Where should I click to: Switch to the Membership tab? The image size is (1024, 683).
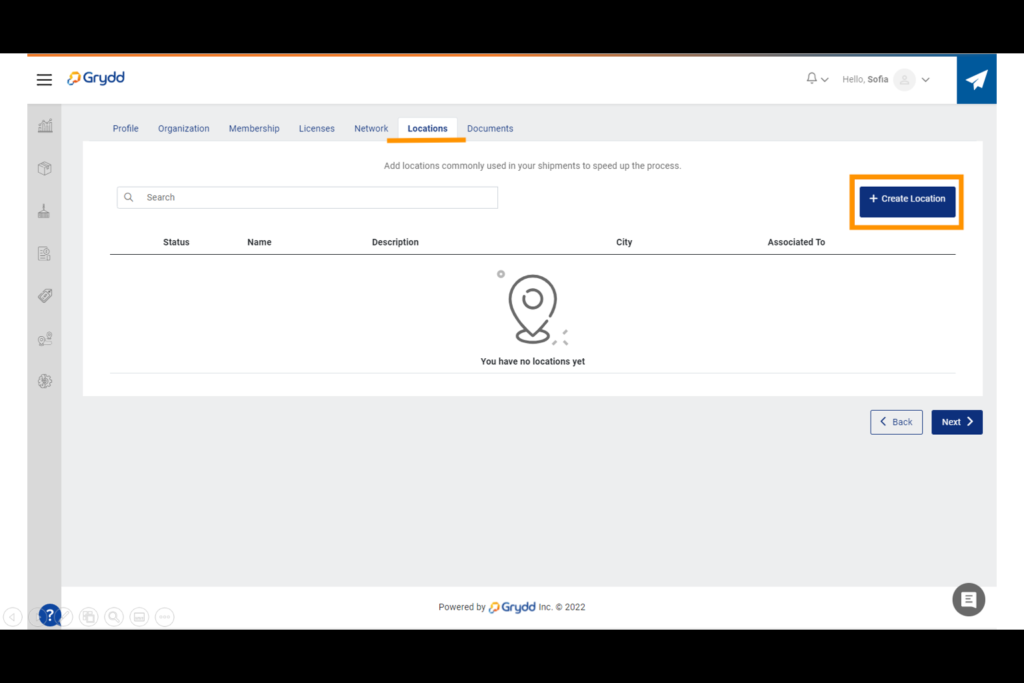(254, 129)
